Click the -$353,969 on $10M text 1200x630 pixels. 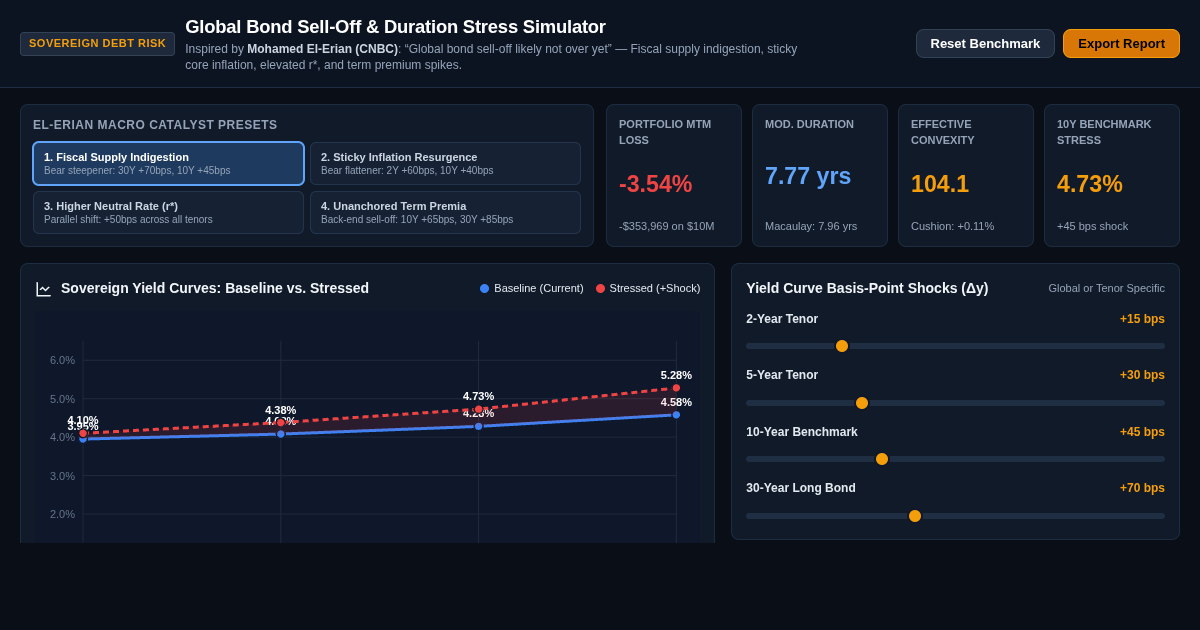pyautogui.click(x=667, y=226)
